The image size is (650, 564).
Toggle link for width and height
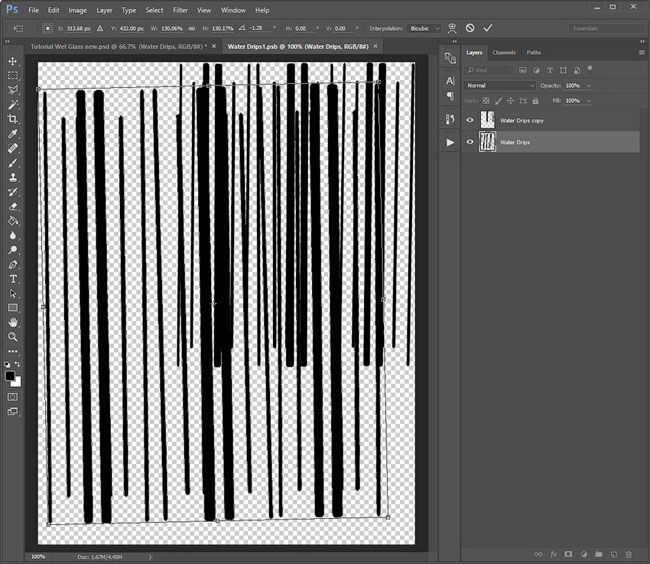click(192, 29)
